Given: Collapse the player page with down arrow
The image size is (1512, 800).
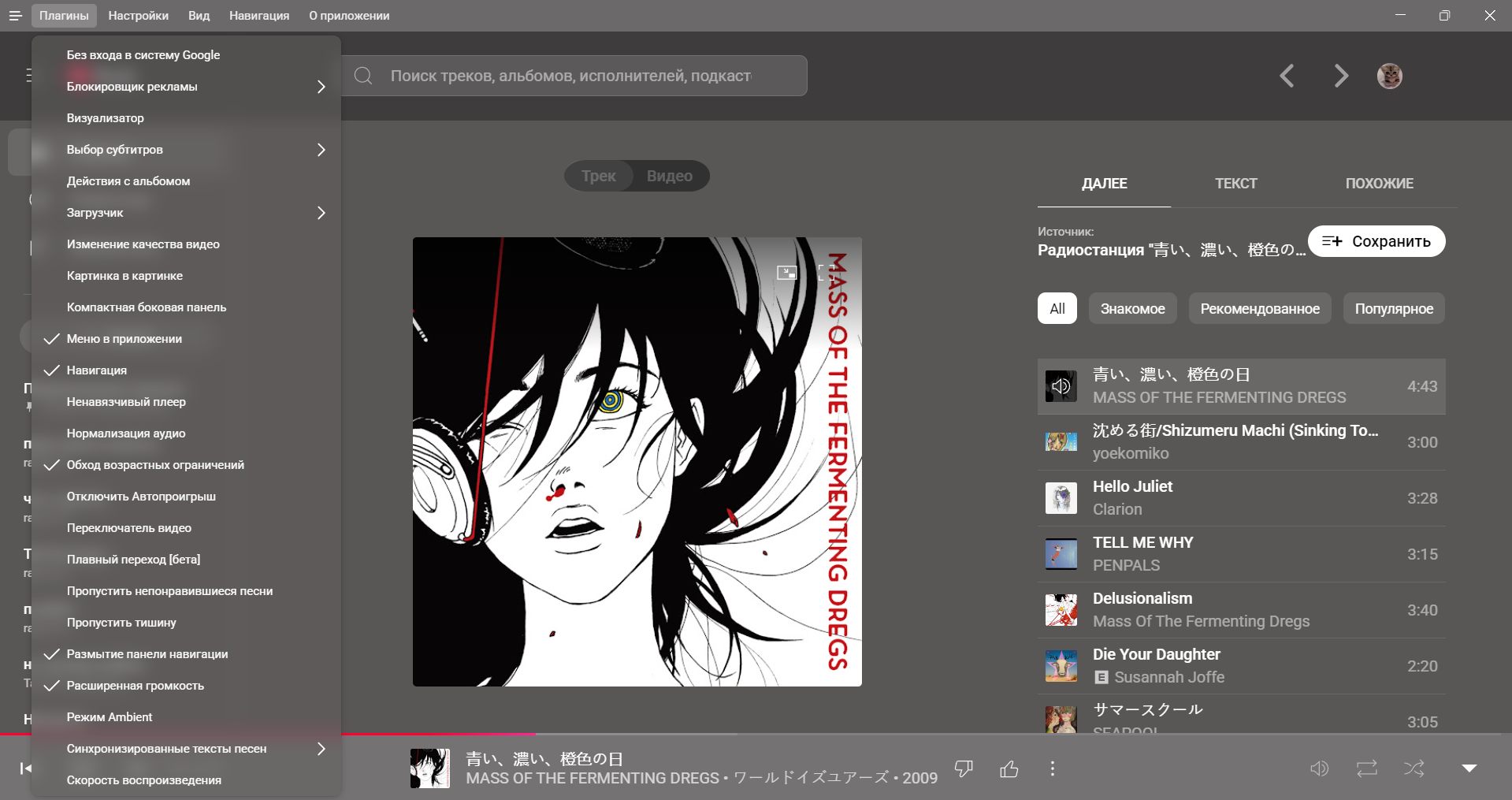Looking at the screenshot, I should (1469, 768).
